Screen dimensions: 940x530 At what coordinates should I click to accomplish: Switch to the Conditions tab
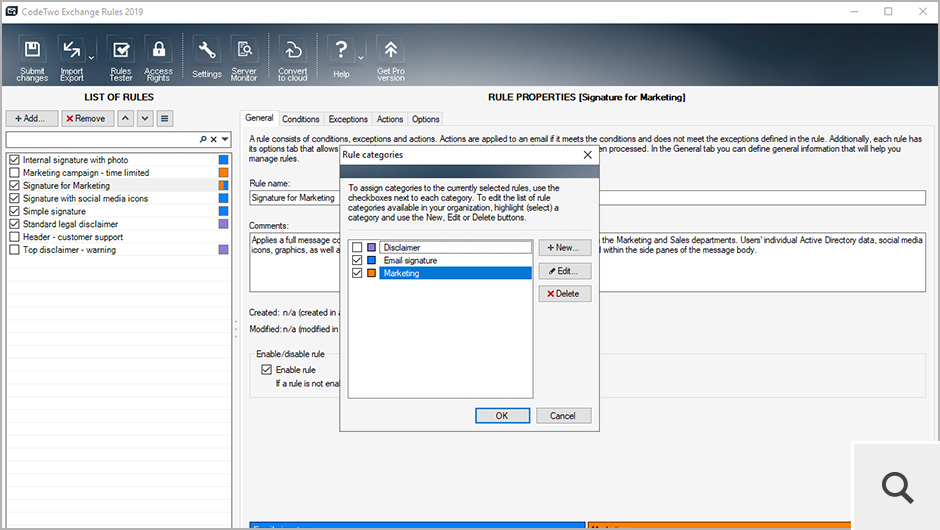(x=300, y=119)
